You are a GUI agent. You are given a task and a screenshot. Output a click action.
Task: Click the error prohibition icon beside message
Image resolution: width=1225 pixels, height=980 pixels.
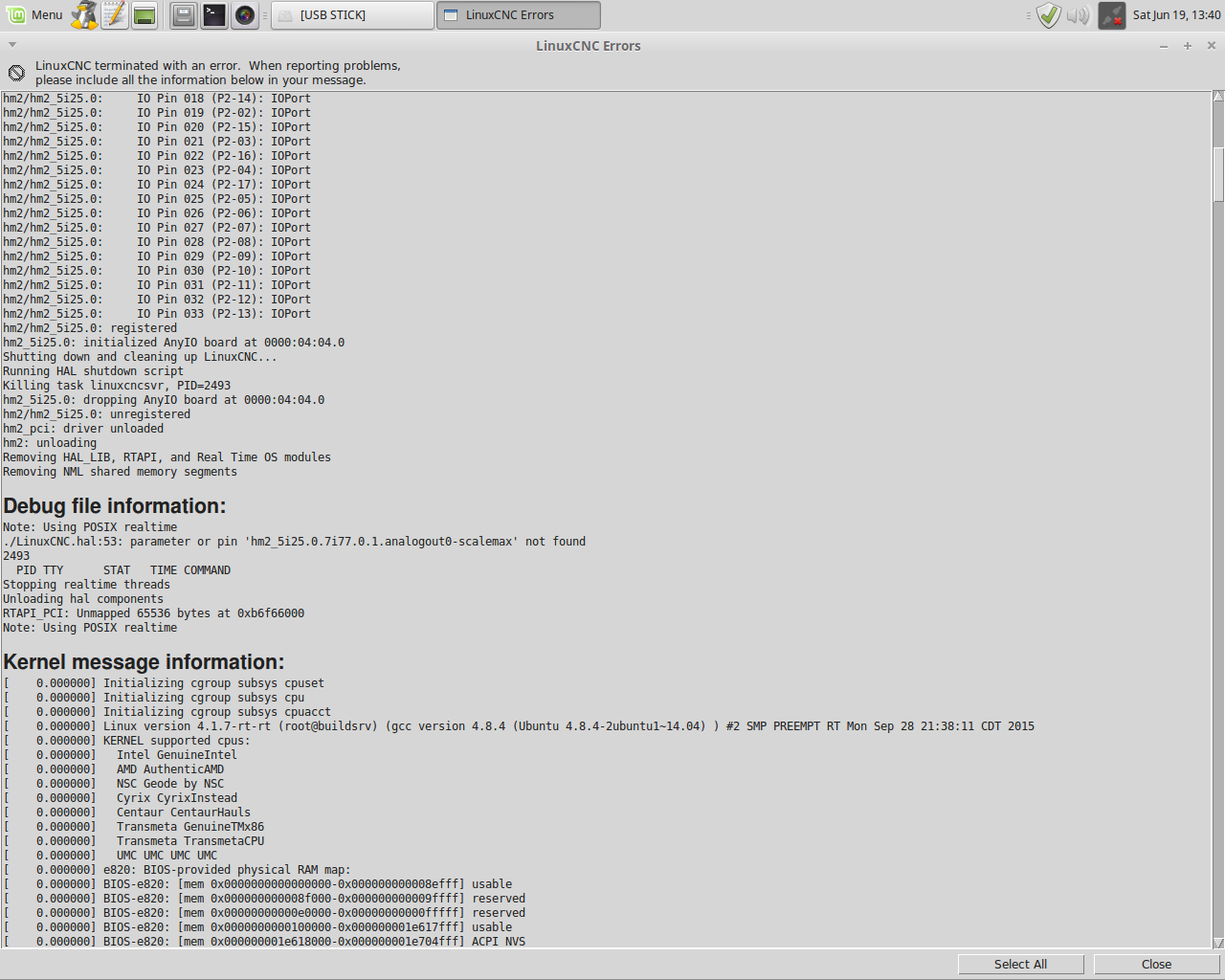coord(16,73)
